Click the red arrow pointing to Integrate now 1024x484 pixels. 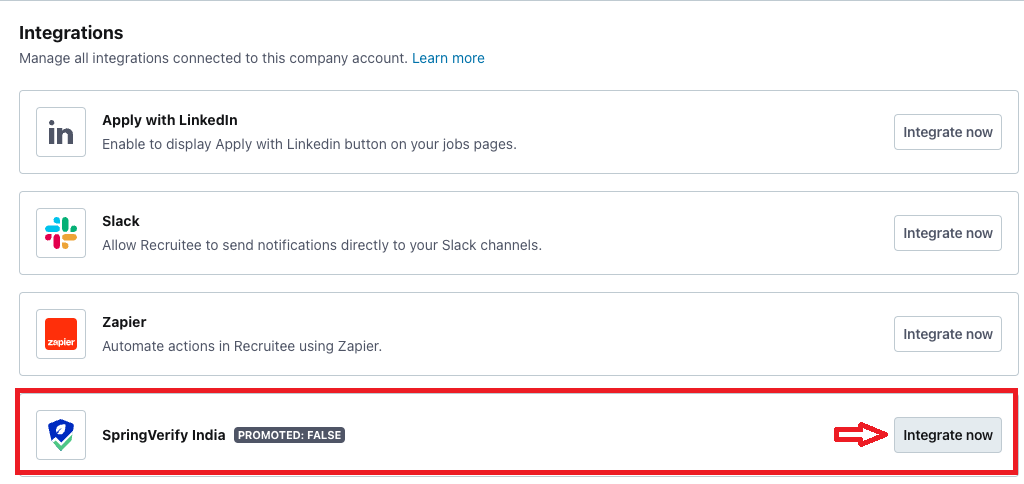(860, 435)
